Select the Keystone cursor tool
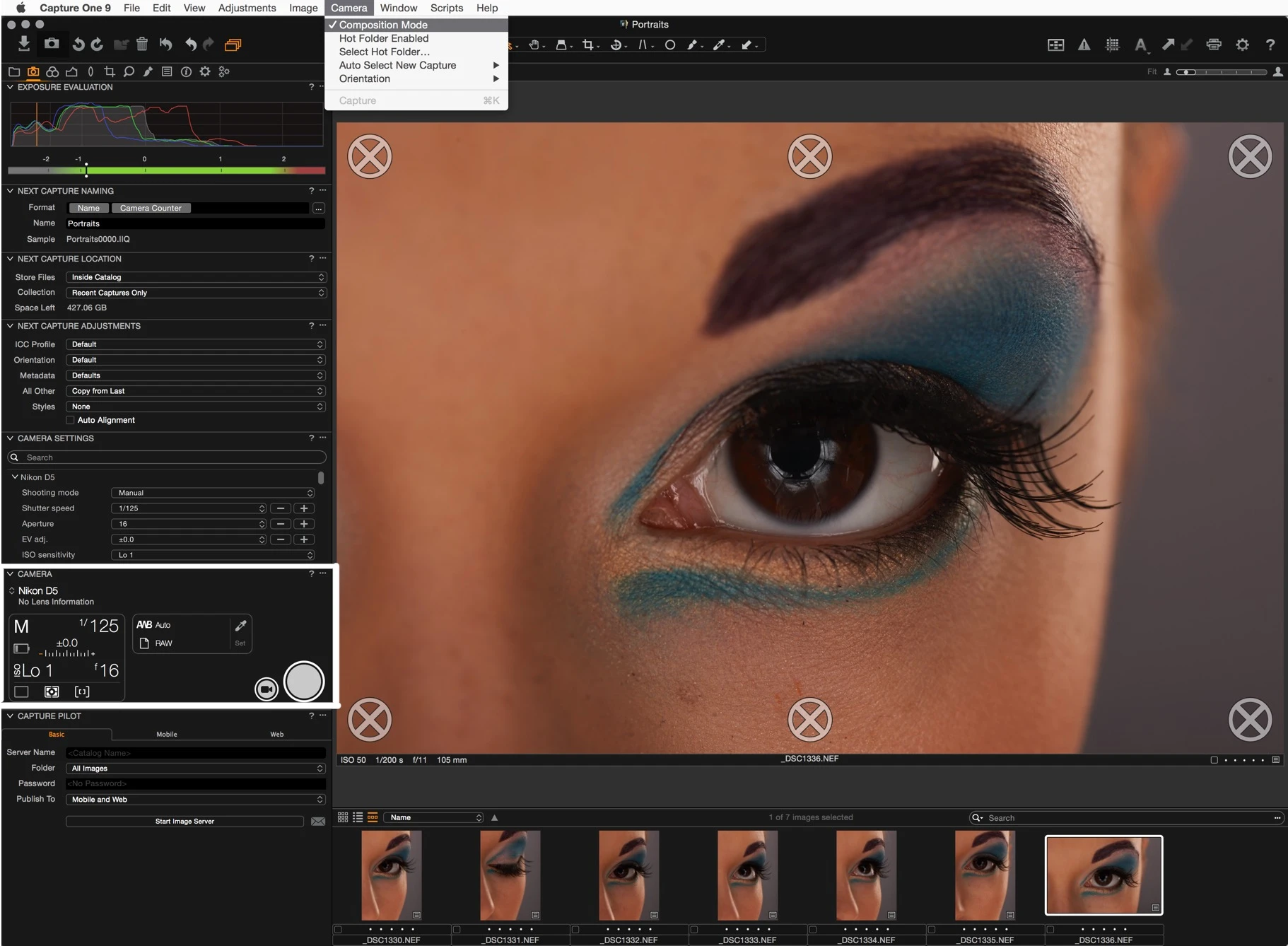Screen dimensions: 1288x946 [x=643, y=45]
